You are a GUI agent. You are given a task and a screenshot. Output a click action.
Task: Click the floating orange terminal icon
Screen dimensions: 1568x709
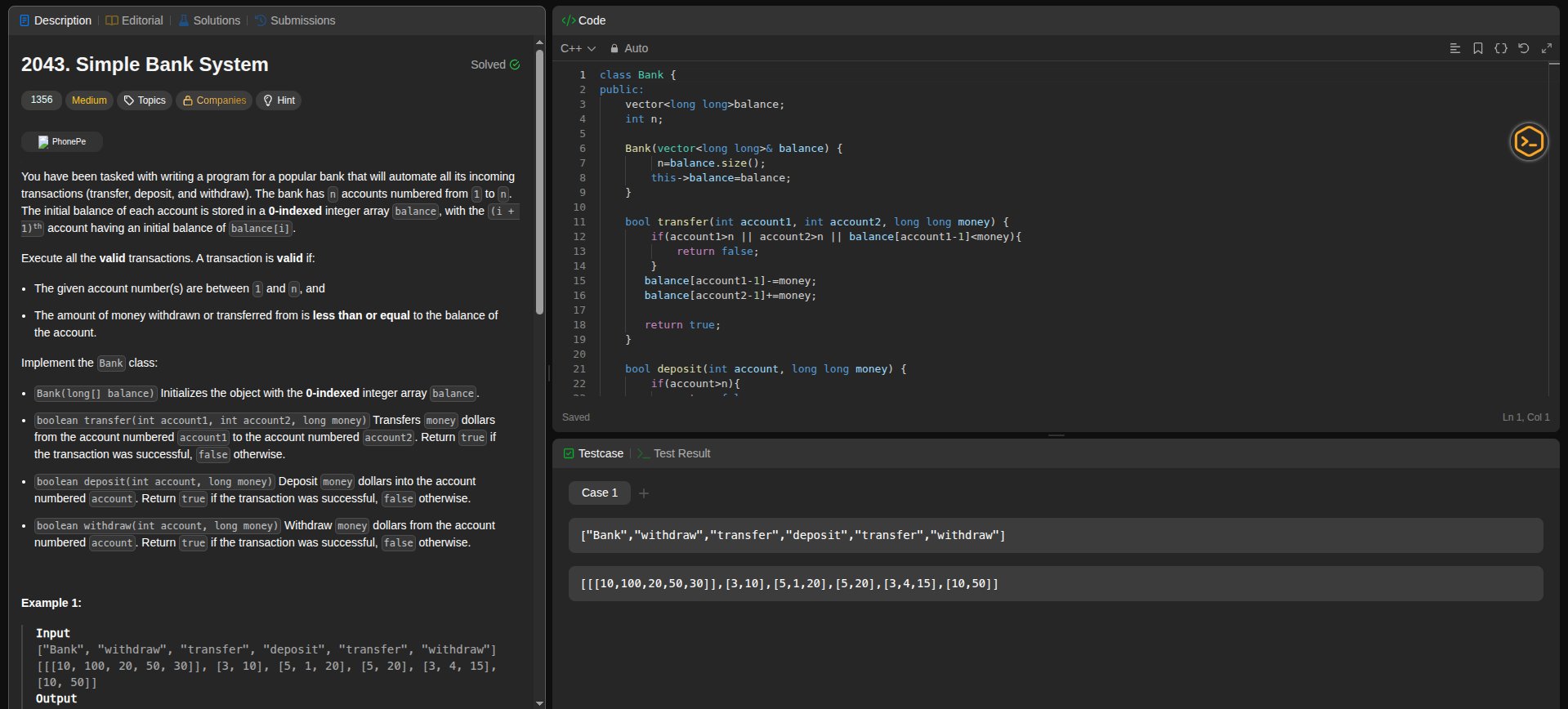1528,142
